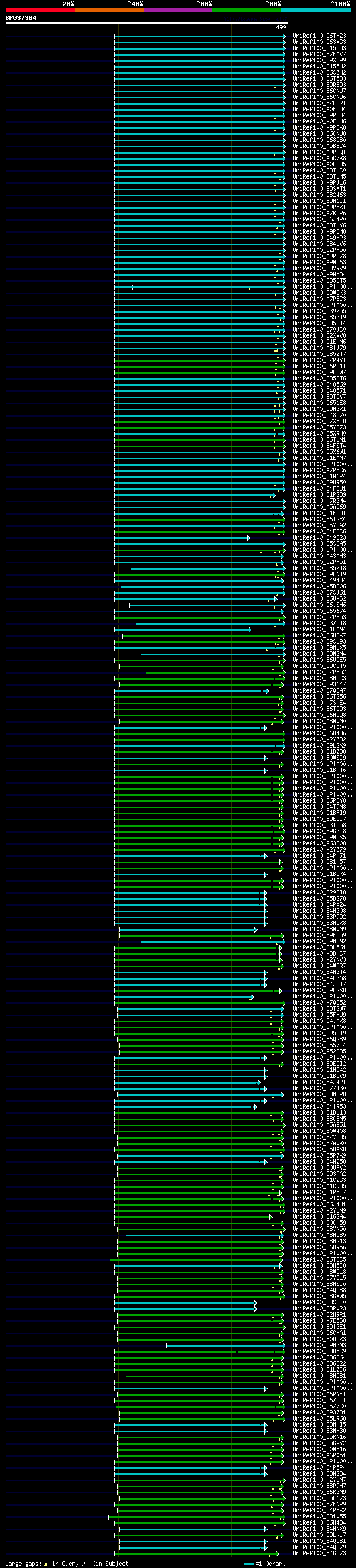Viewport: 356px width, 1568px height.
Task: Select hit label UniRef100_A2YUN7
Action: click(319, 1480)
